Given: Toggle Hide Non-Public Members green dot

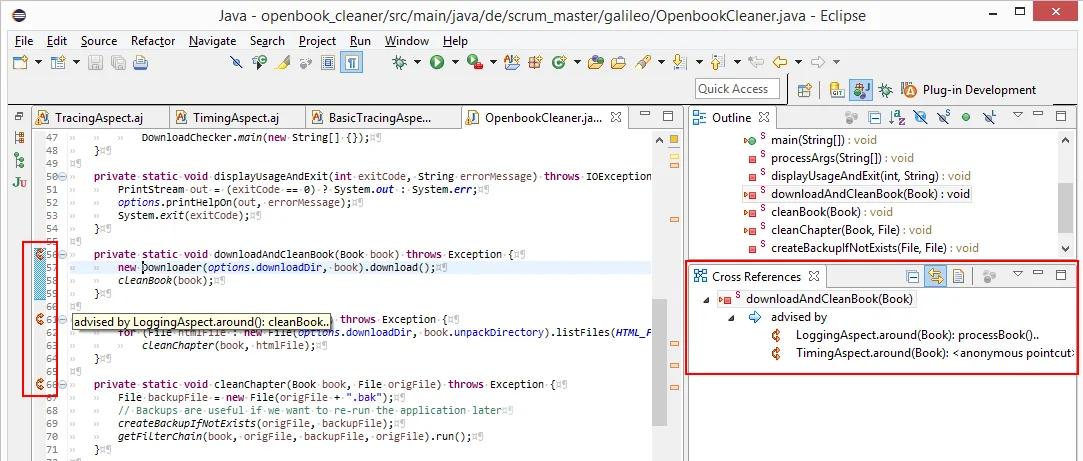Looking at the screenshot, I should point(966,117).
